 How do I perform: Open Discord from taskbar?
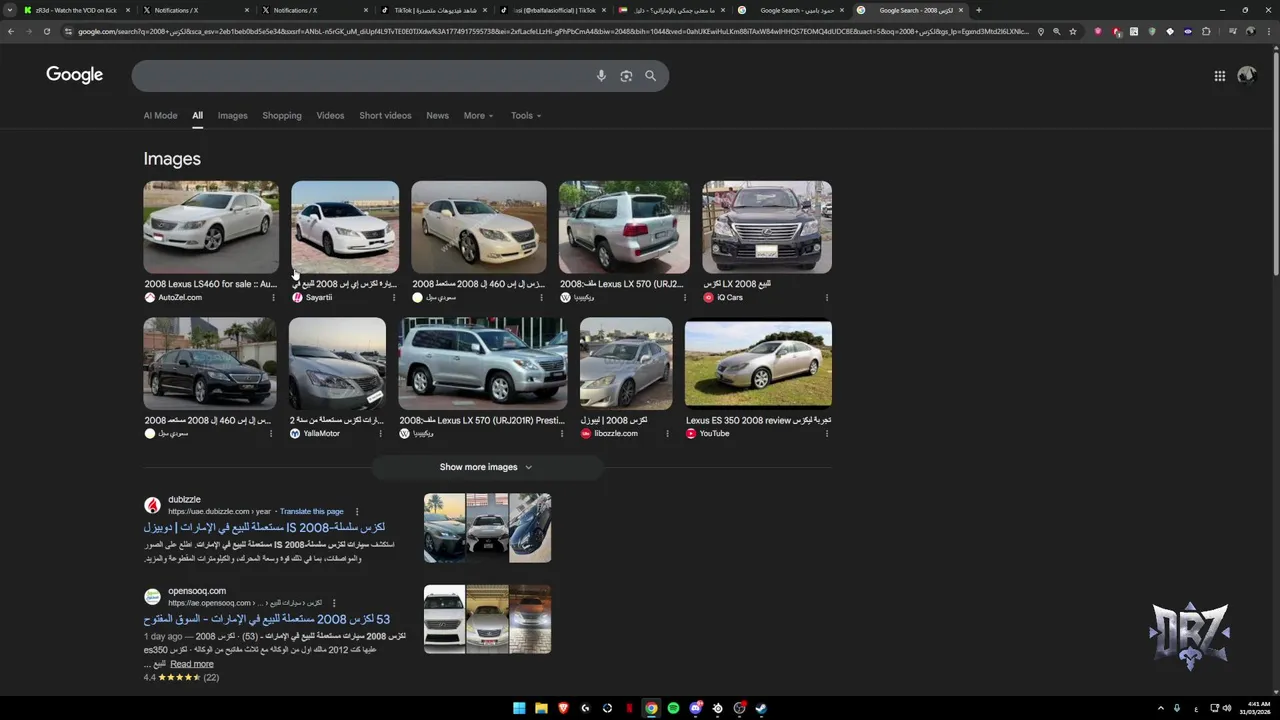tap(695, 708)
